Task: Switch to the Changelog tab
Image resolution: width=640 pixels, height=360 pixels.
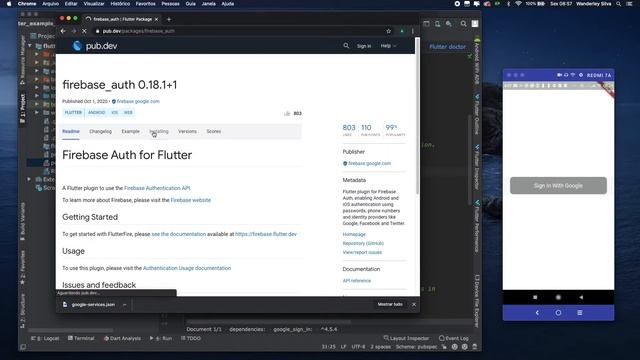Action: click(100, 131)
